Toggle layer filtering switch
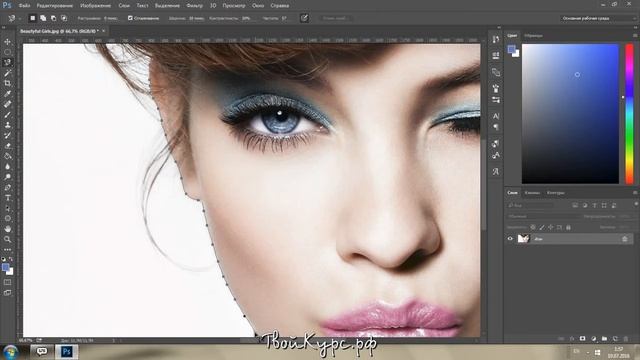 (636, 204)
